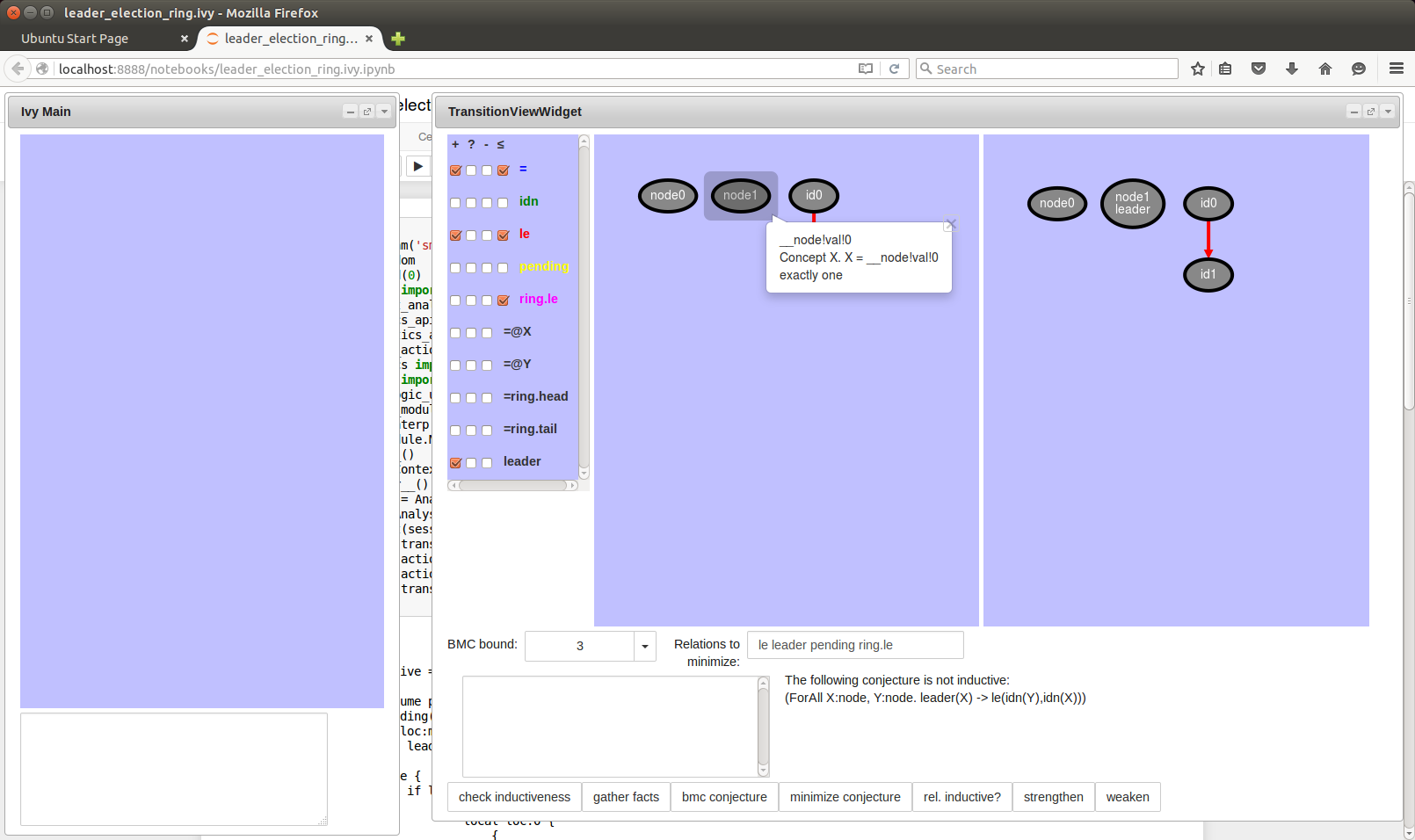The width and height of the screenshot is (1415, 840).
Task: Click the Firefox bookmark star icon
Action: tap(1197, 69)
